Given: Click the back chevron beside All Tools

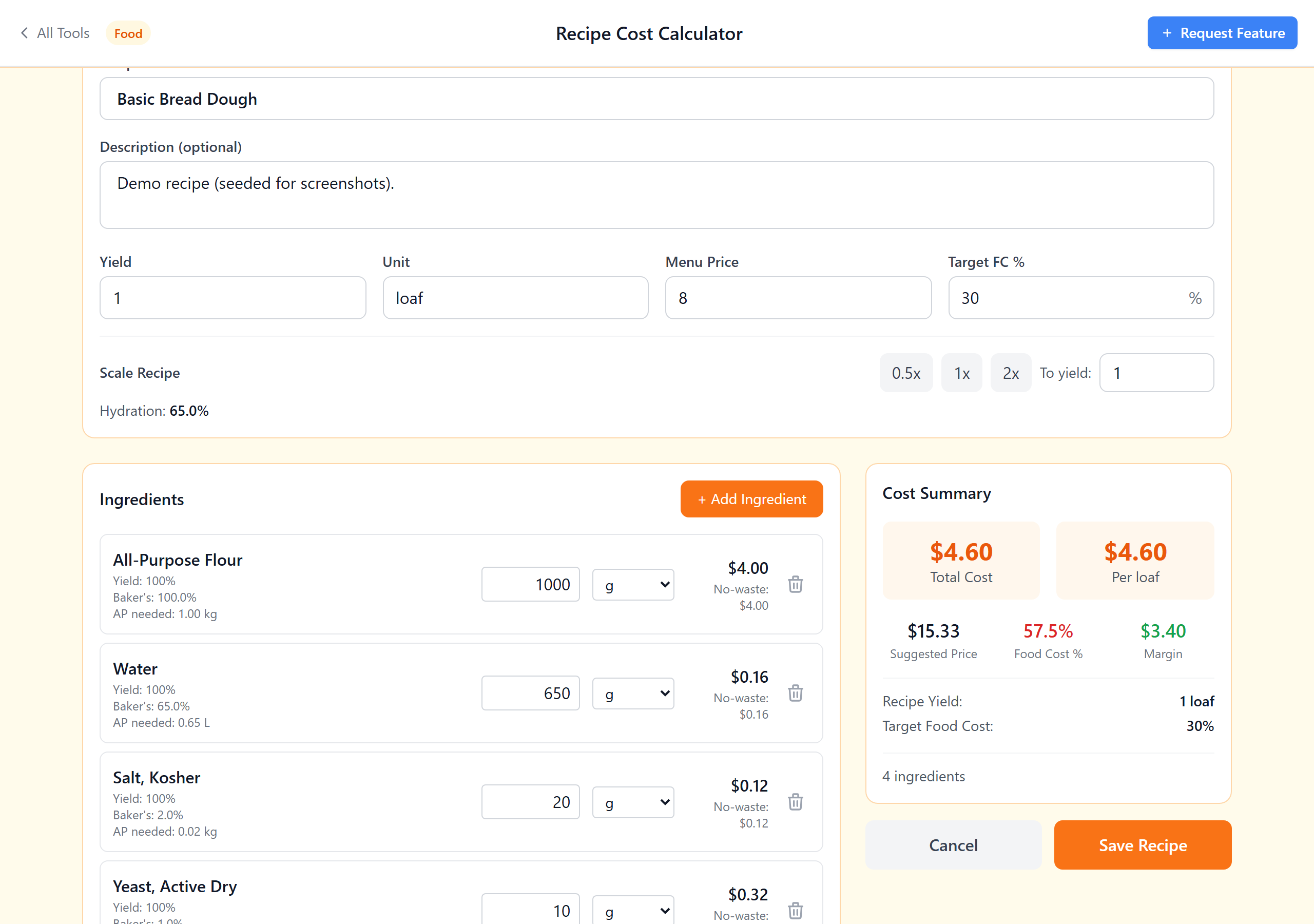Looking at the screenshot, I should [24, 33].
